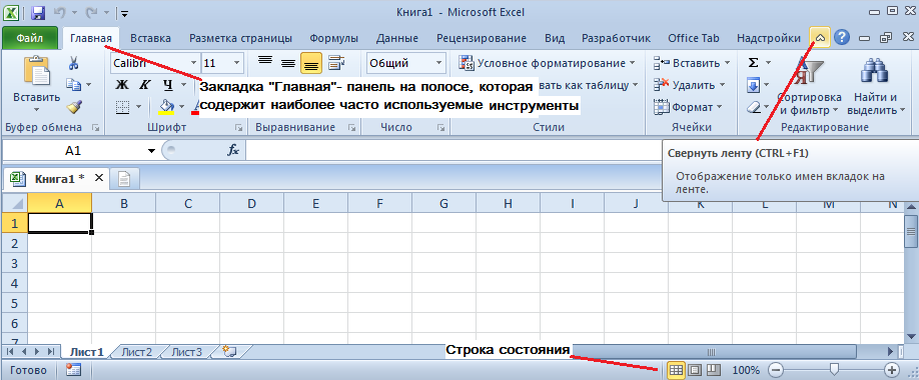This screenshot has height=380, width=919.
Task: Switch to the Данные tab
Action: click(397, 38)
